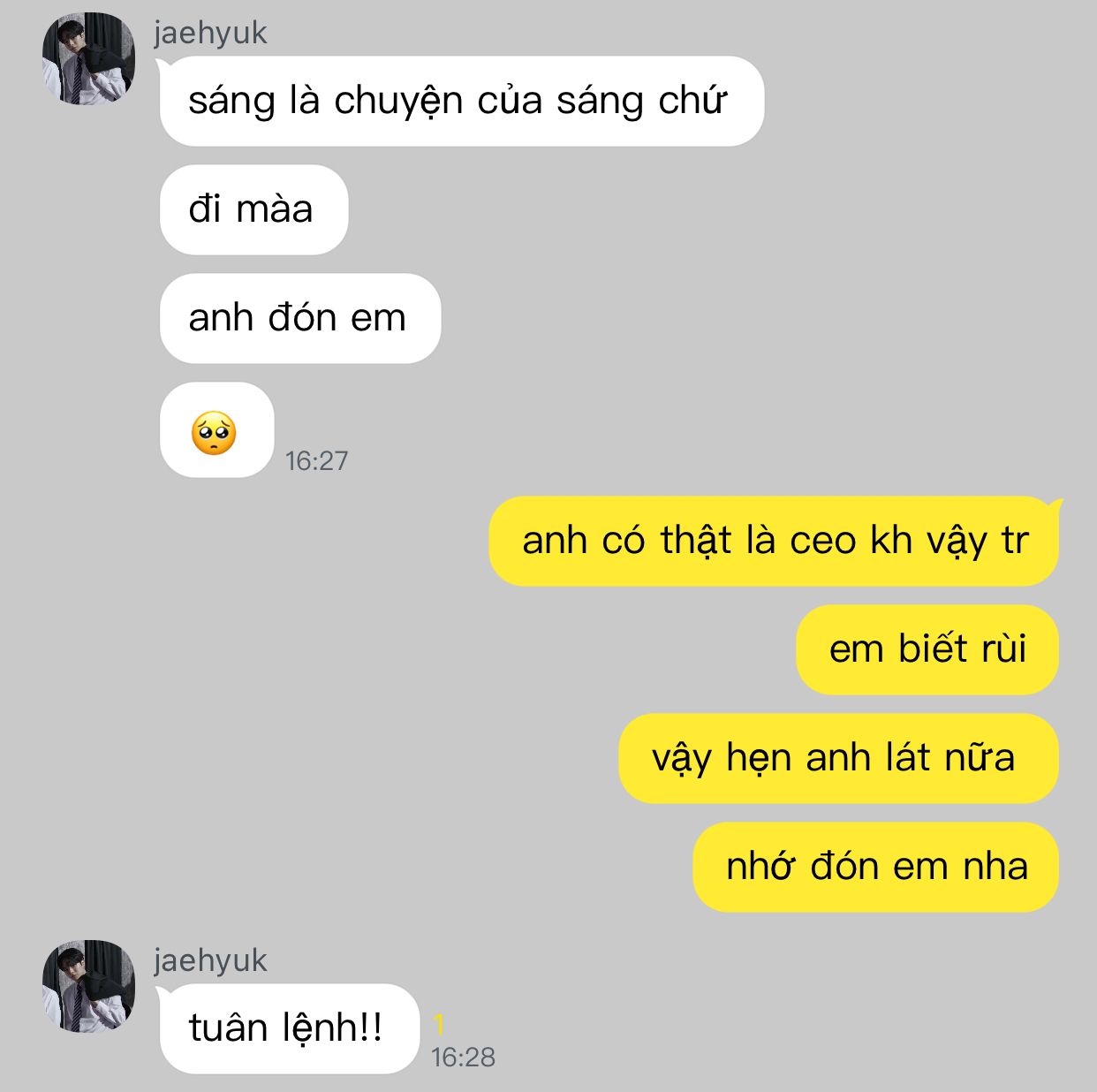
Task: Select the 'vậy hẹn anh lát nữa' message
Action: click(x=838, y=758)
